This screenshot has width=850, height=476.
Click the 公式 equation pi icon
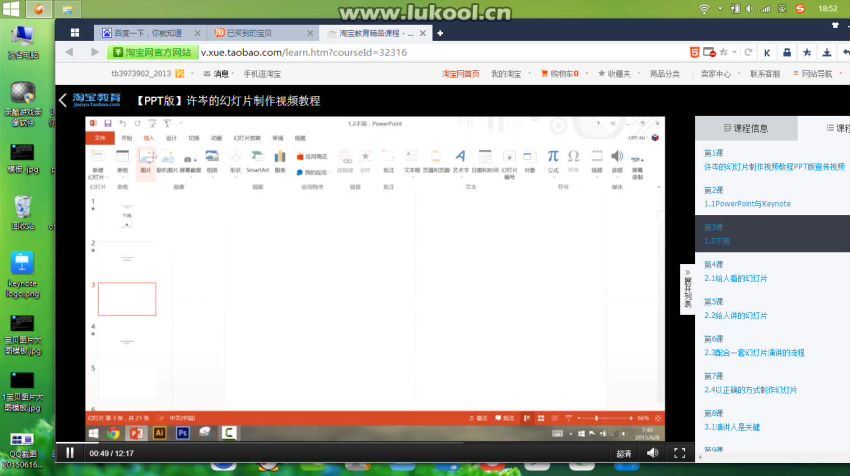[553, 162]
